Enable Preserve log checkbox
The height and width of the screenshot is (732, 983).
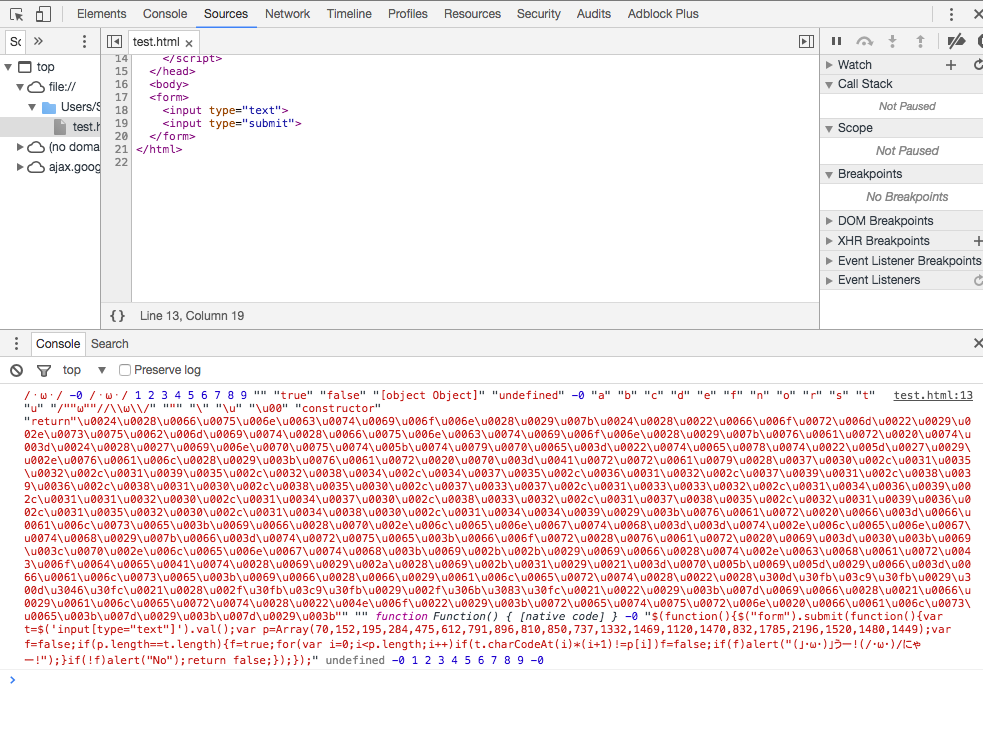pyautogui.click(x=125, y=370)
